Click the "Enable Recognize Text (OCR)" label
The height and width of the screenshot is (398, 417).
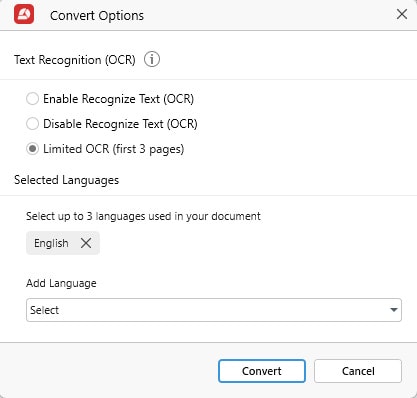(118, 99)
